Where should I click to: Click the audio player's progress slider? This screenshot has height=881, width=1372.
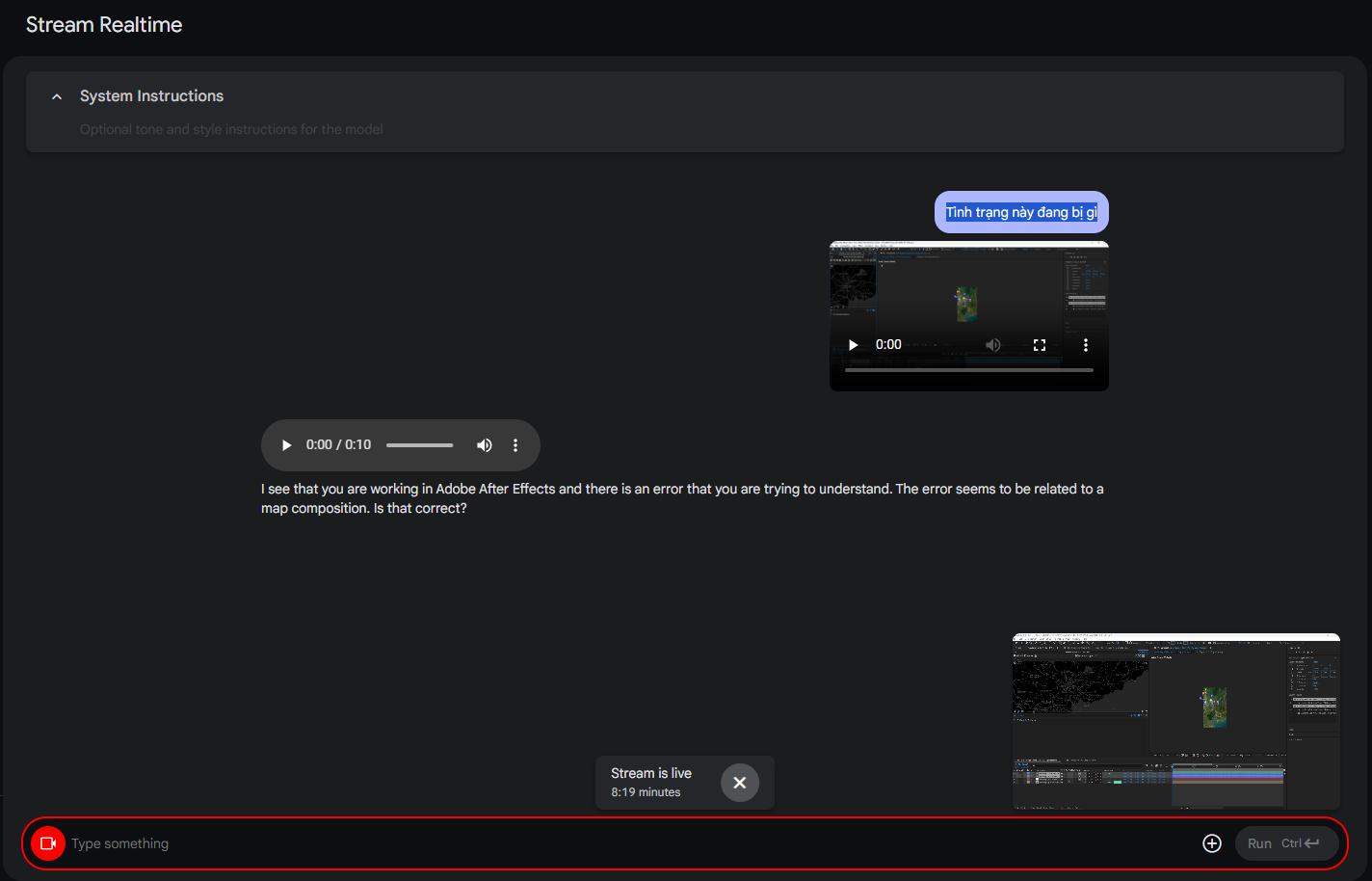coord(420,445)
